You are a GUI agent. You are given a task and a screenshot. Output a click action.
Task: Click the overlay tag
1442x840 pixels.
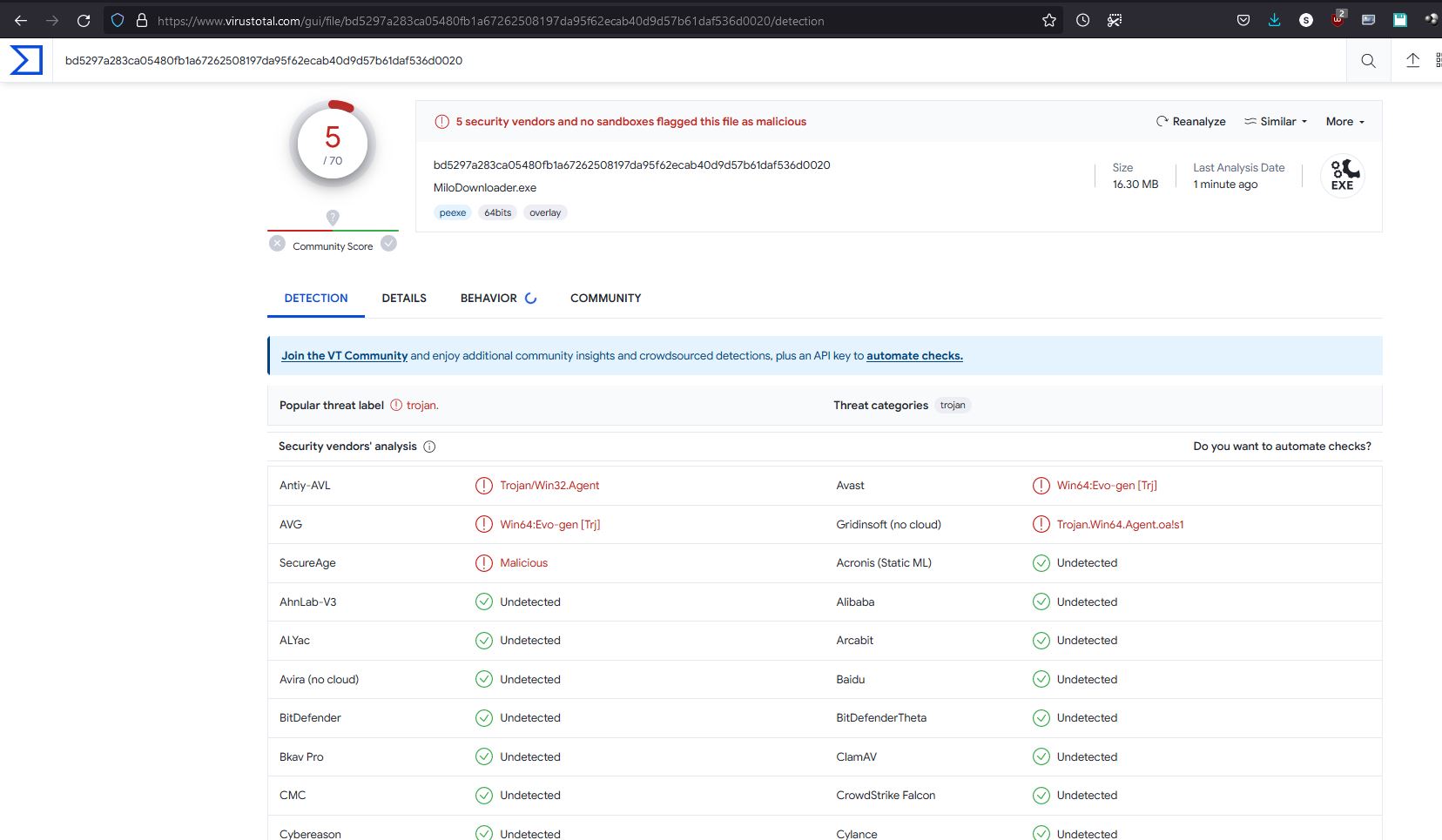coord(545,212)
